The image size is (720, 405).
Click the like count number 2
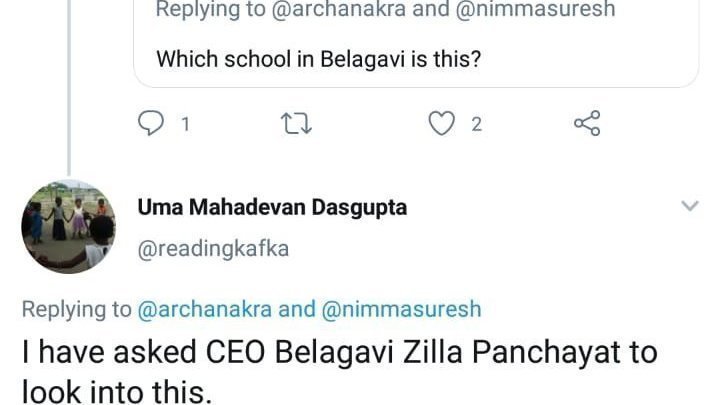coord(477,125)
